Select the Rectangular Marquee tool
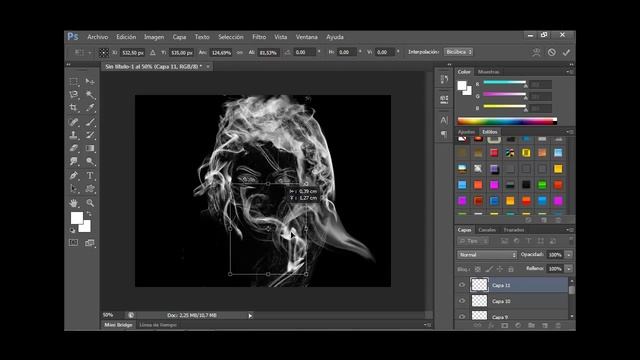Screen dimensions: 640x360 pos(73,82)
